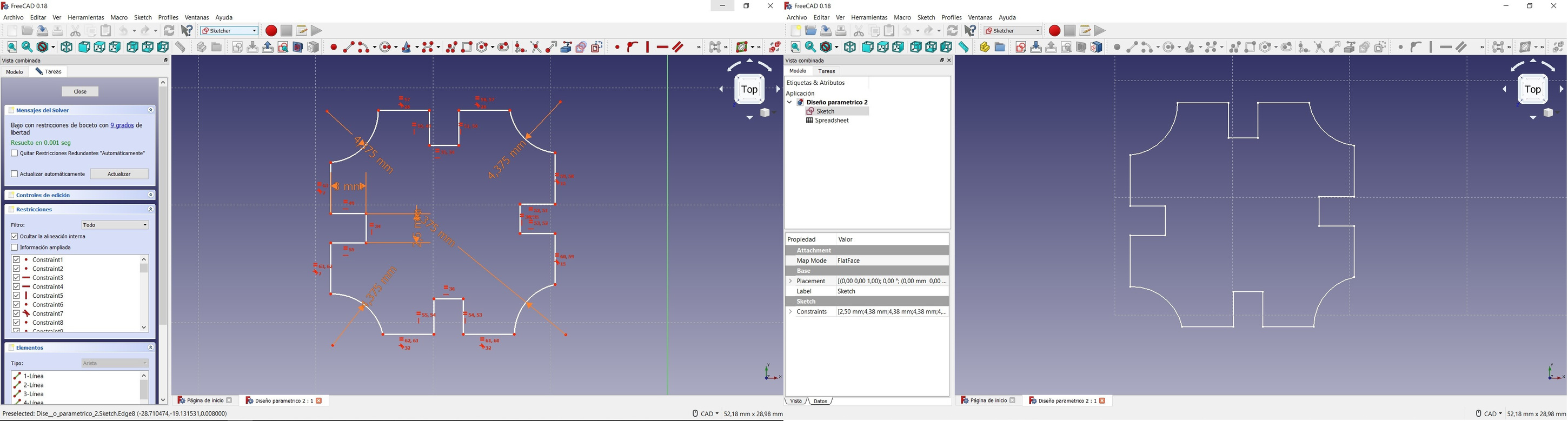Open Profiles menu in right window
Viewport: 1568px width, 421px height.
(952, 18)
